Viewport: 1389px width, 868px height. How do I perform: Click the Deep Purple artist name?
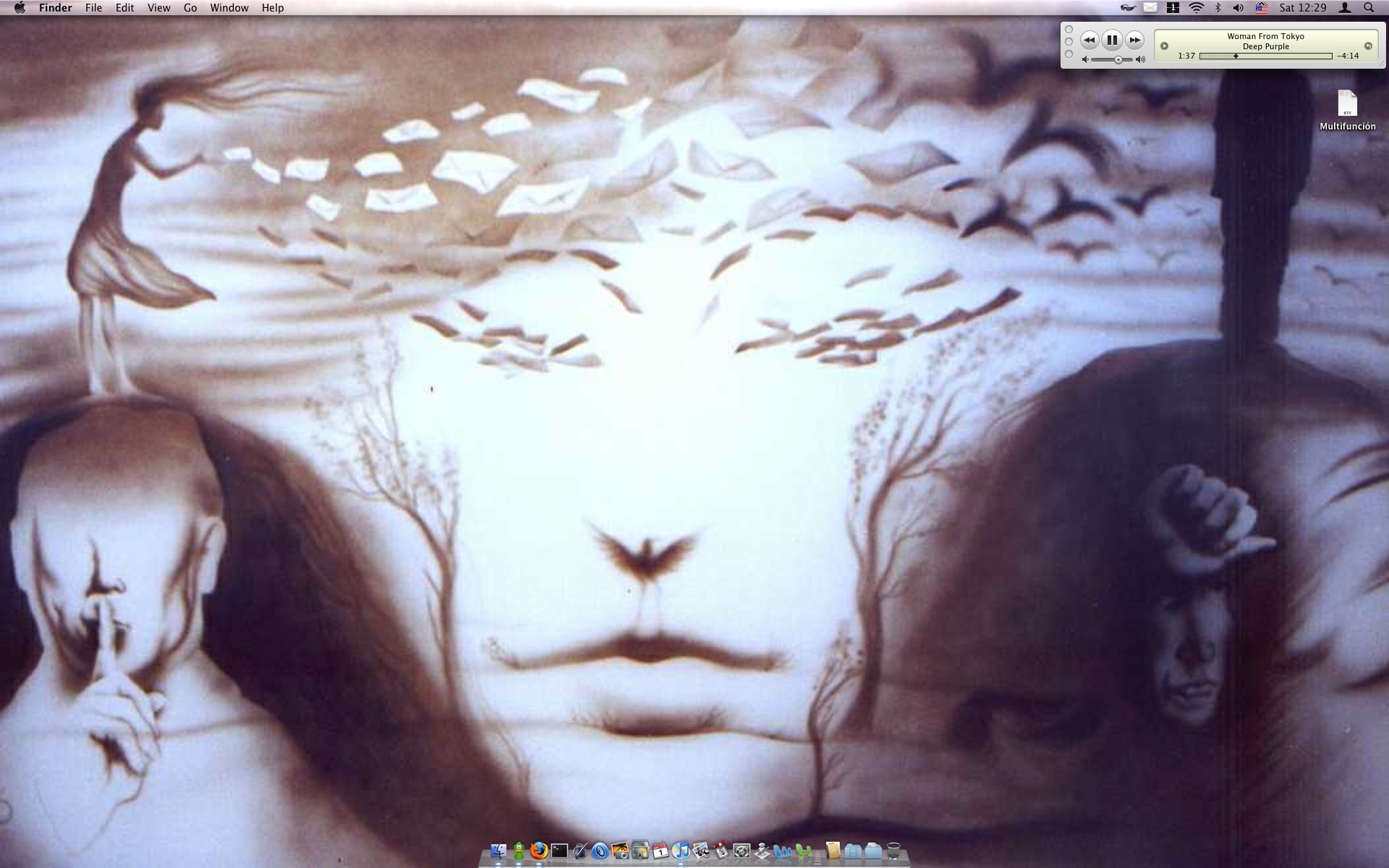[x=1265, y=46]
